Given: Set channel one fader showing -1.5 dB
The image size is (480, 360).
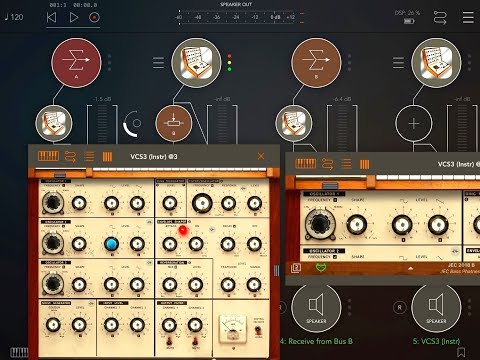Looking at the screenshot, I should tap(102, 125).
